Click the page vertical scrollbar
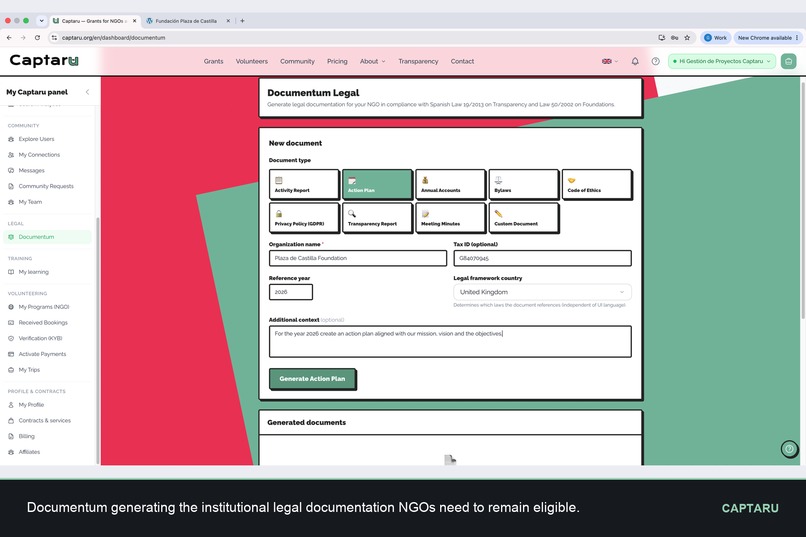This screenshot has width=806, height=537. pos(802,200)
